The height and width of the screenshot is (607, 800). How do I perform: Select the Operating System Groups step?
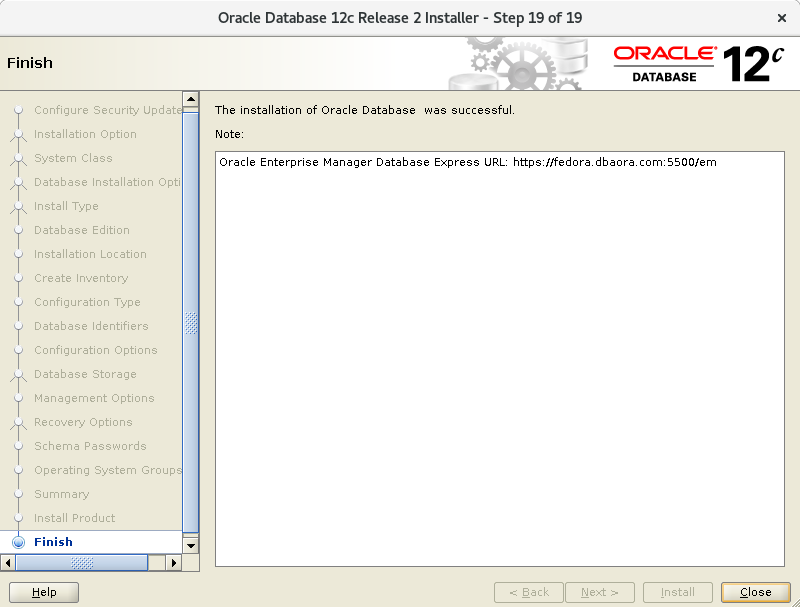pyautogui.click(x=108, y=470)
